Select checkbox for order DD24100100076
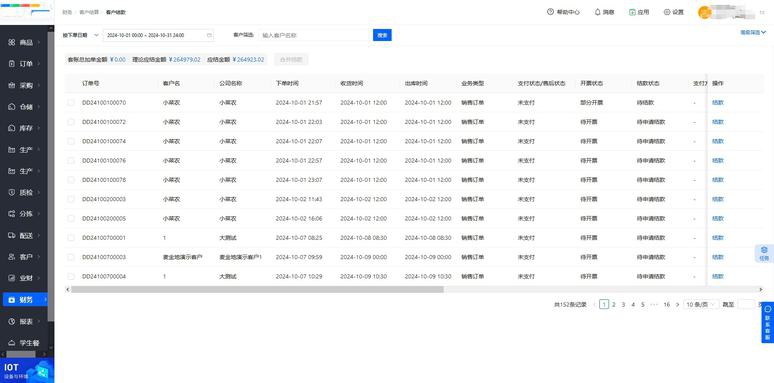This screenshot has height=383, width=774. point(71,160)
